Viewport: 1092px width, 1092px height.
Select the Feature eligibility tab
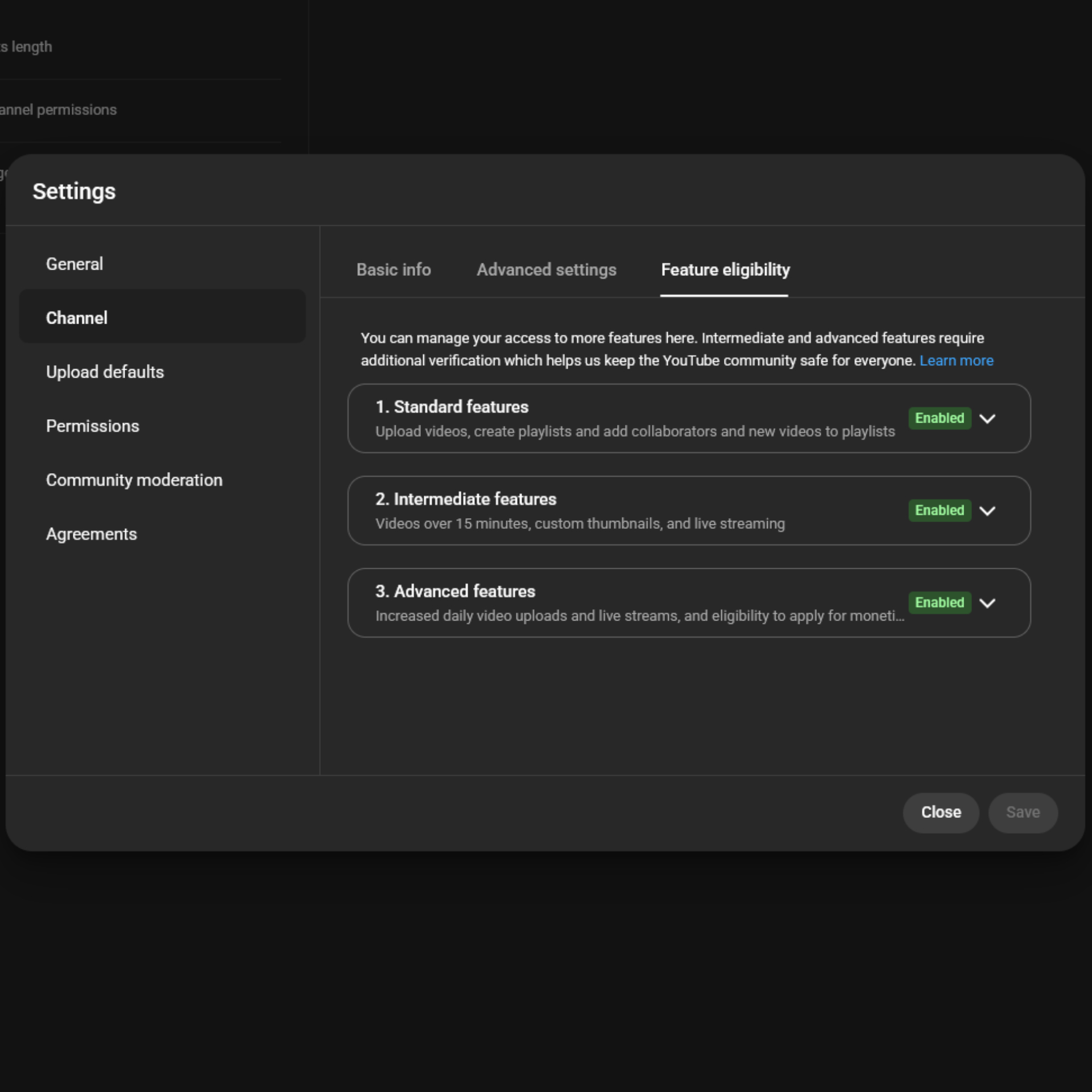pyautogui.click(x=725, y=270)
